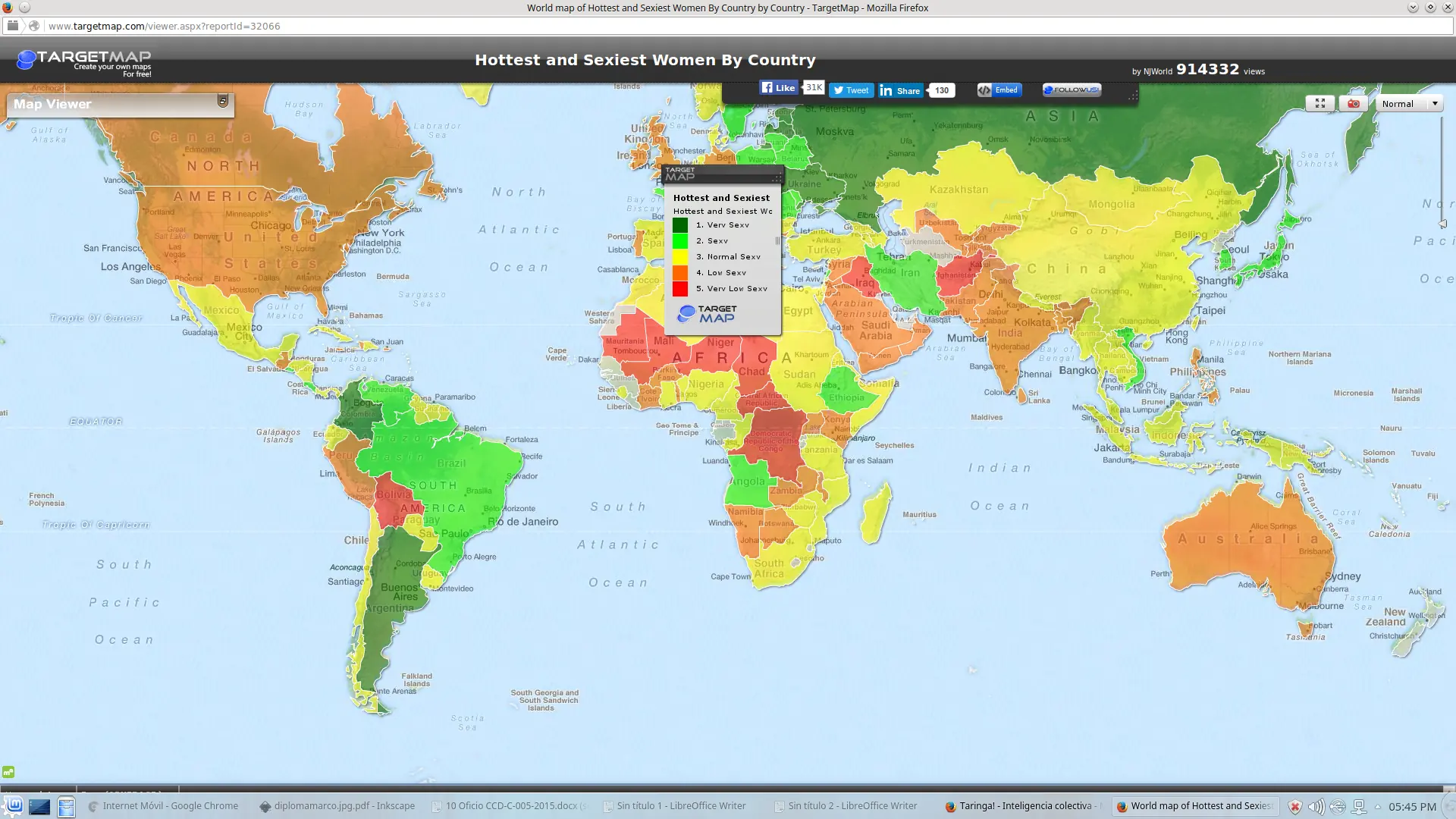Share the map on LinkedIn
Image resolution: width=1456 pixels, height=819 pixels.
pyautogui.click(x=900, y=90)
